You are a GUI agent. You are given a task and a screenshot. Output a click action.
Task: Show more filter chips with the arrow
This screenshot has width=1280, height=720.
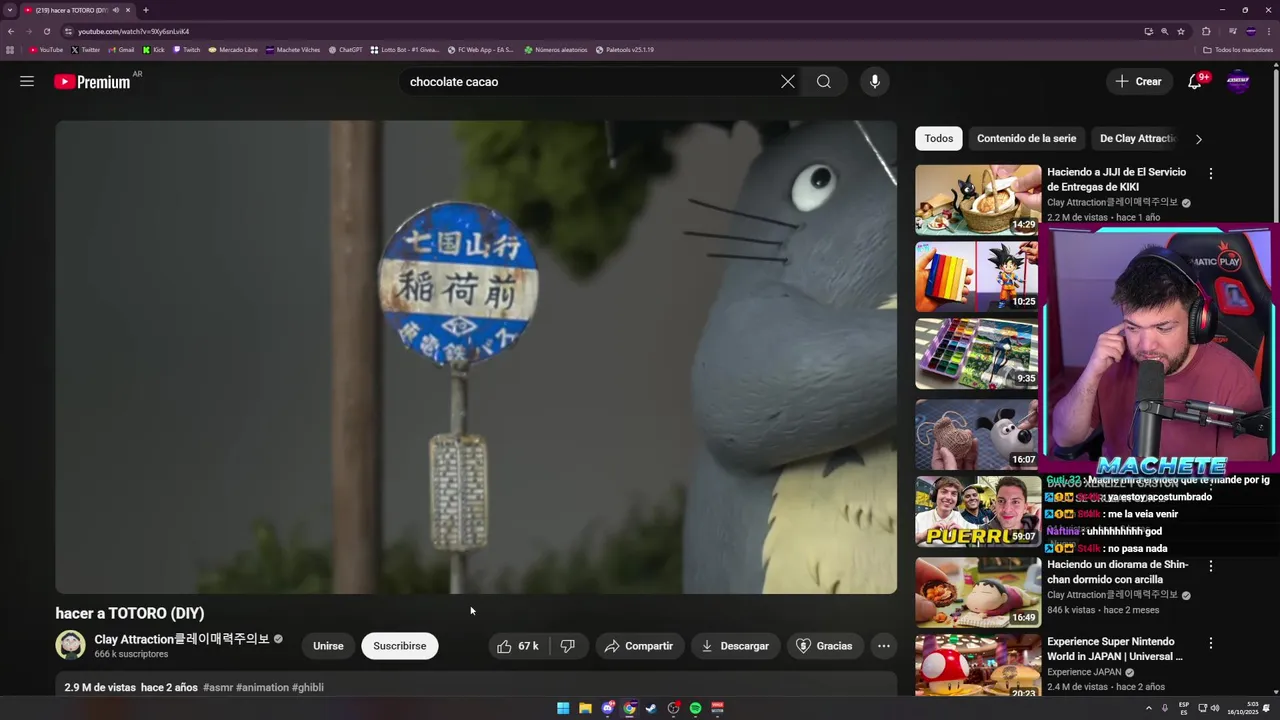point(1198,139)
